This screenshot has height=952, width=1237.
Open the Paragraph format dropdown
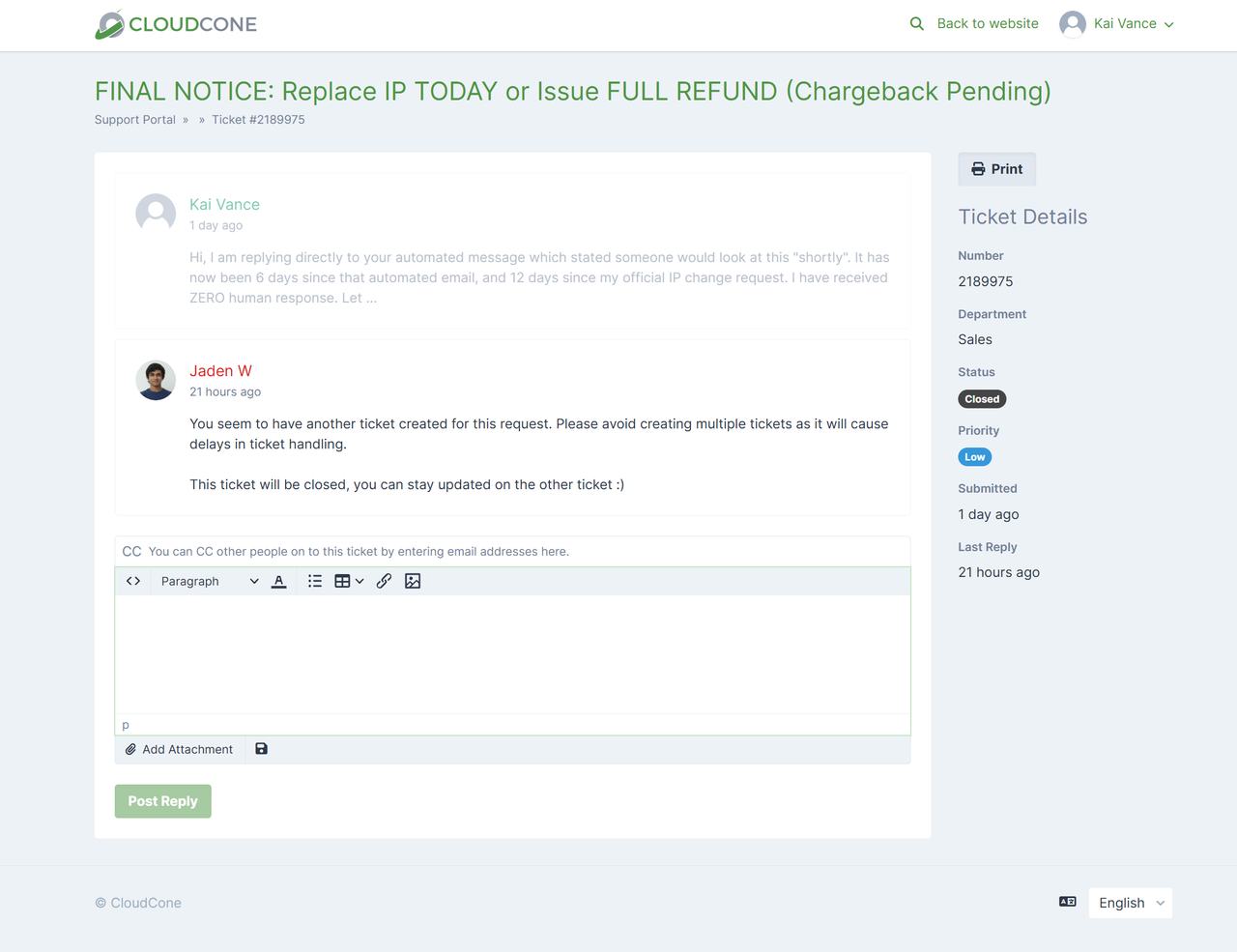[x=209, y=581]
